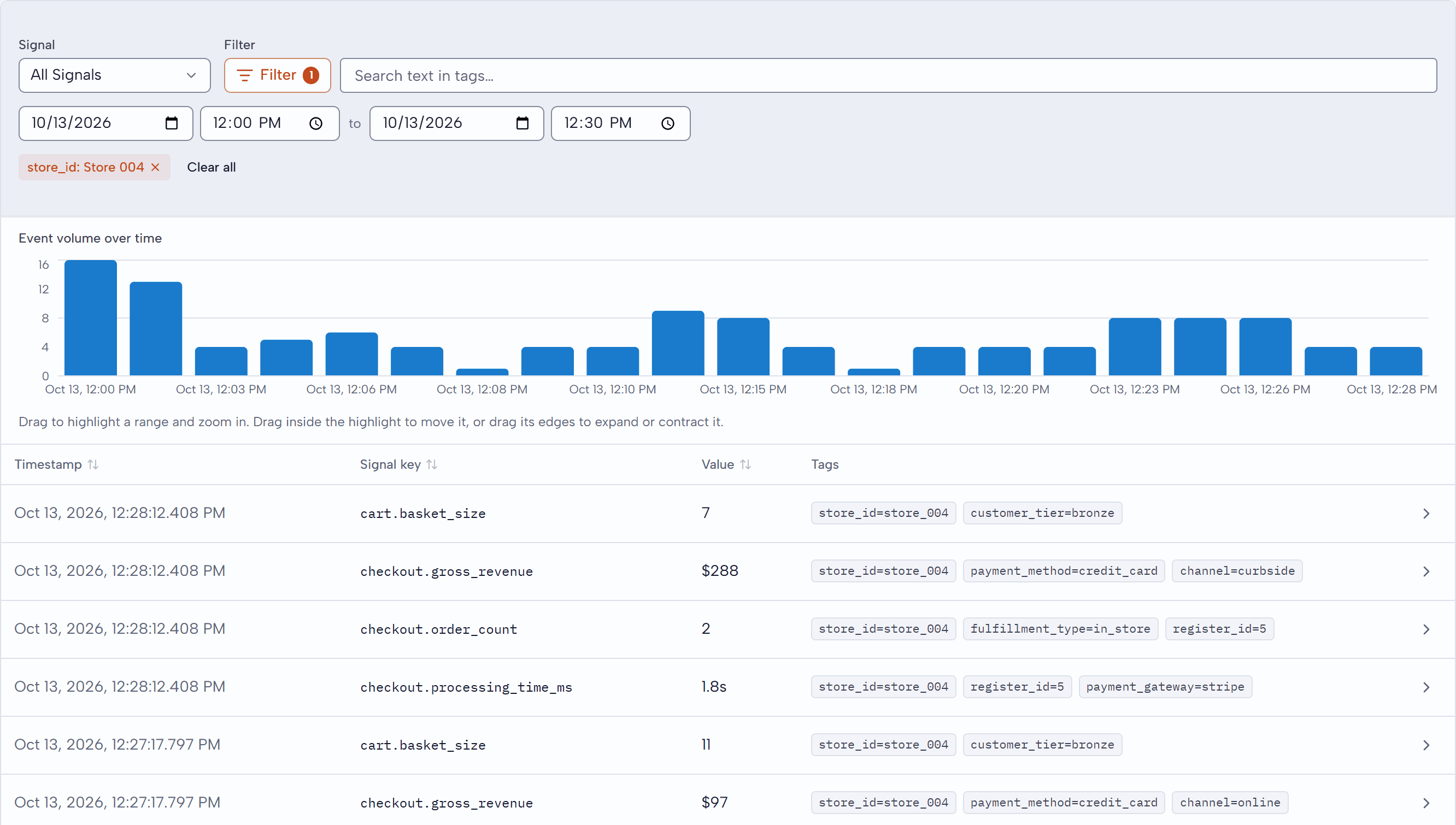The height and width of the screenshot is (825, 1456).
Task: Open the Filter button with badge
Action: tap(277, 75)
